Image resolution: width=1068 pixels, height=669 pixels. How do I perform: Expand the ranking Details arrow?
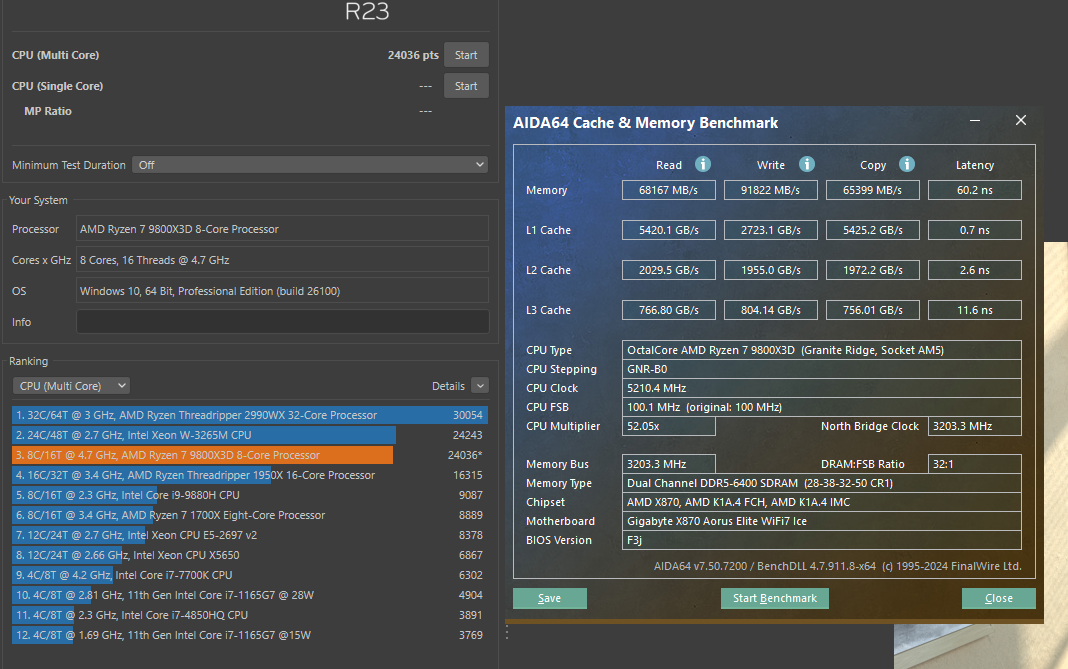pyautogui.click(x=480, y=386)
